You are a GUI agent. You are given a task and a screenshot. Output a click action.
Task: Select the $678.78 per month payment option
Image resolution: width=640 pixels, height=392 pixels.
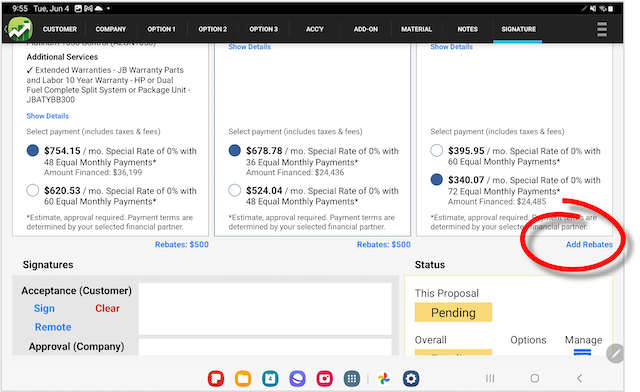coord(235,151)
